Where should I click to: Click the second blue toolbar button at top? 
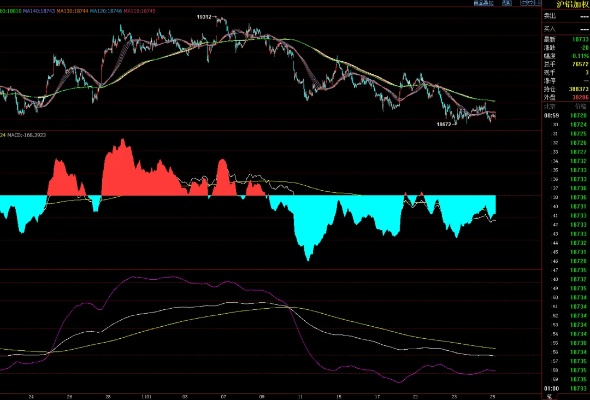coord(507,3)
